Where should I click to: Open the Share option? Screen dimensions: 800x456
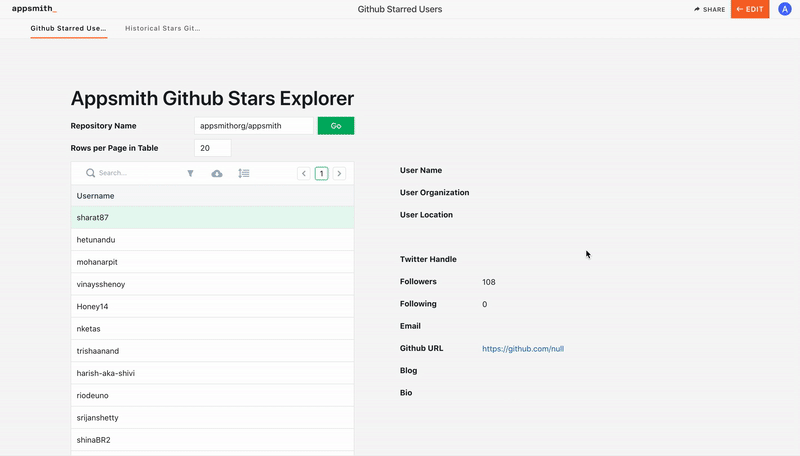[710, 9]
